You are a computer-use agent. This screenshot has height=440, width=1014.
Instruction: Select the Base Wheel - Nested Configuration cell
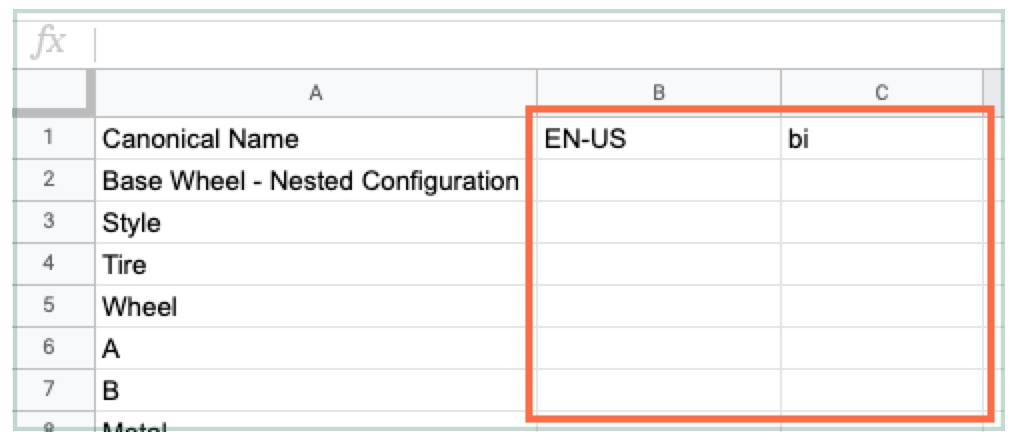[316, 181]
